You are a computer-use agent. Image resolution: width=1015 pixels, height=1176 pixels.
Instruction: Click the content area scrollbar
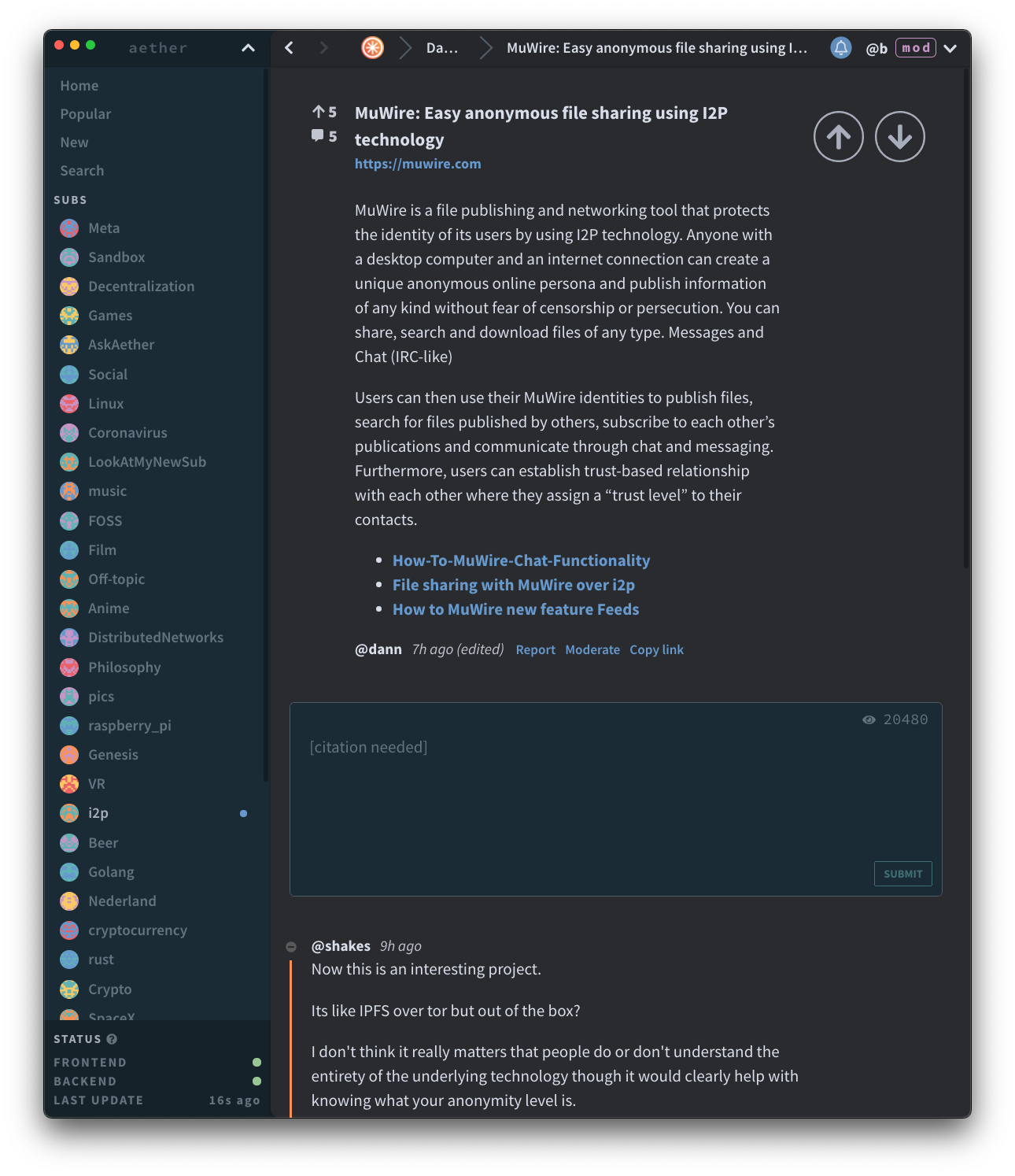(967, 319)
